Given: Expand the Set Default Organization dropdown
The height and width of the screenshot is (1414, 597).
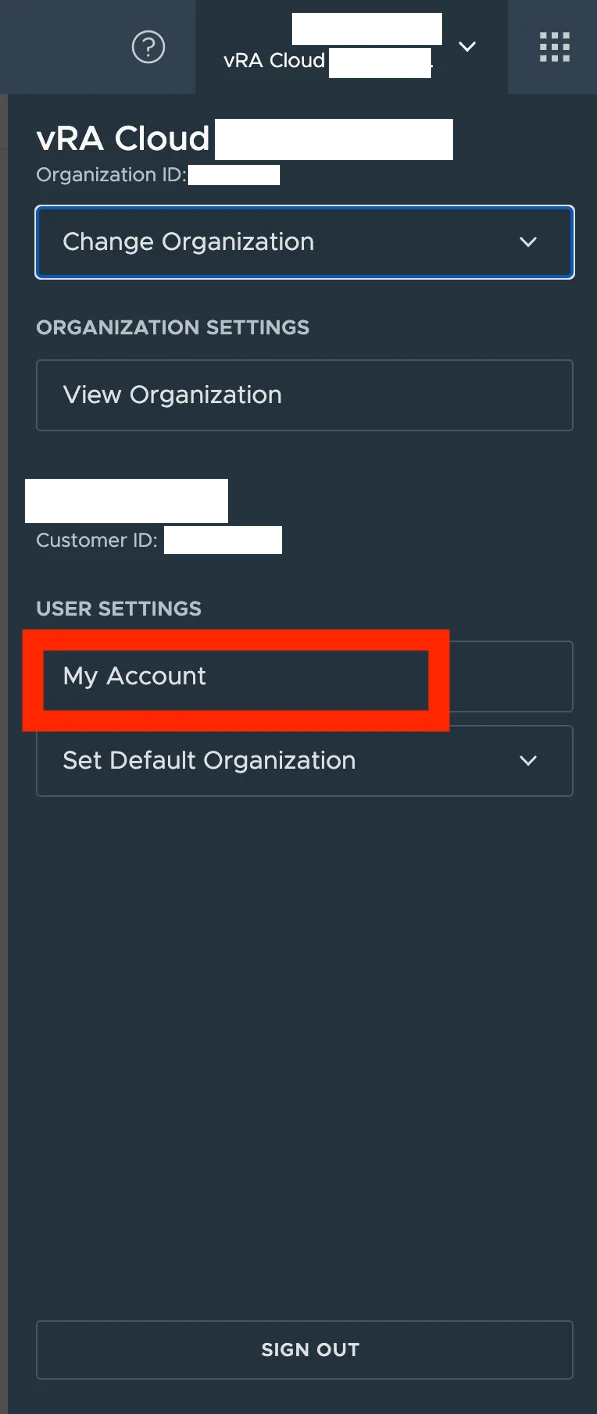Looking at the screenshot, I should [x=305, y=761].
